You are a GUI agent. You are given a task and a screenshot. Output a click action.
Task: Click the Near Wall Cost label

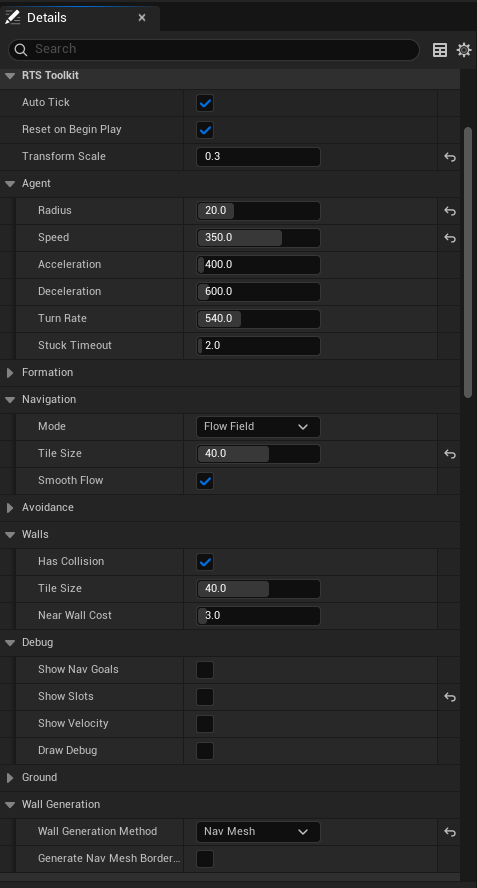pyautogui.click(x=75, y=616)
